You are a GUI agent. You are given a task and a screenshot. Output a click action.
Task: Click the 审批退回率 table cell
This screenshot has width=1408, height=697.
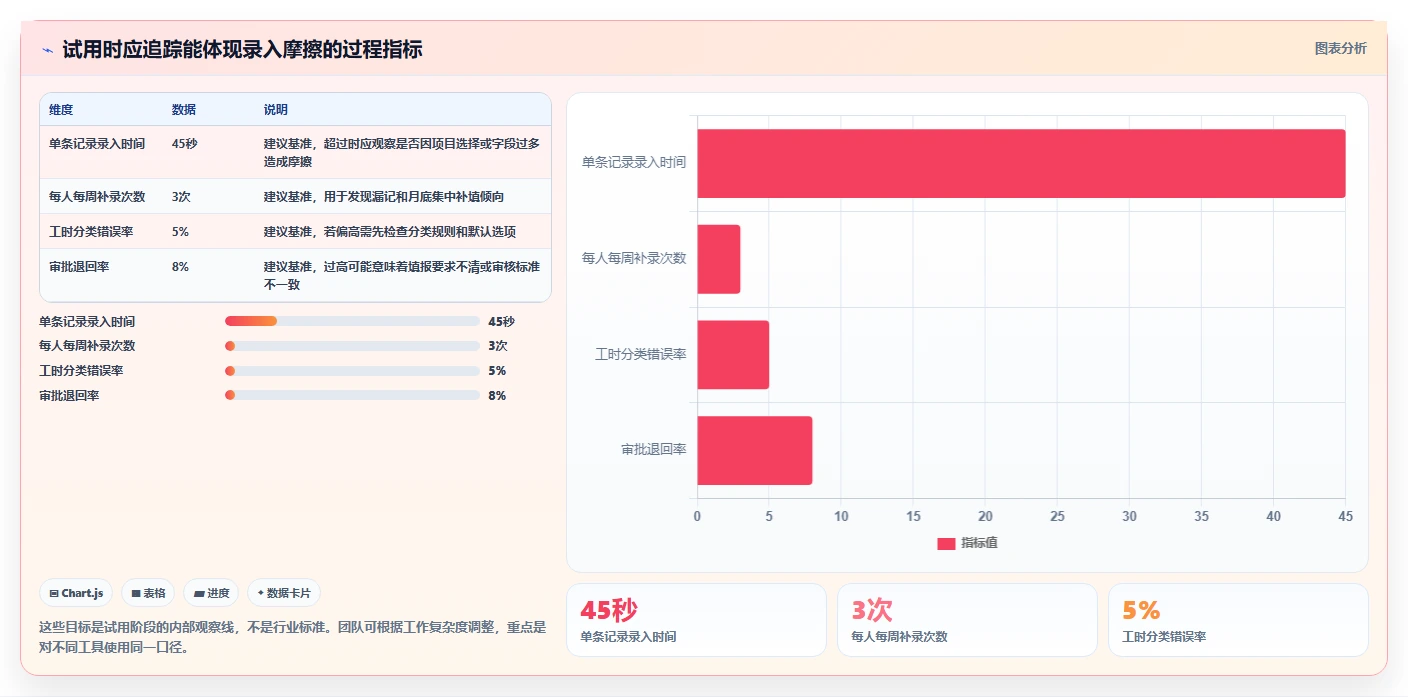(79, 267)
